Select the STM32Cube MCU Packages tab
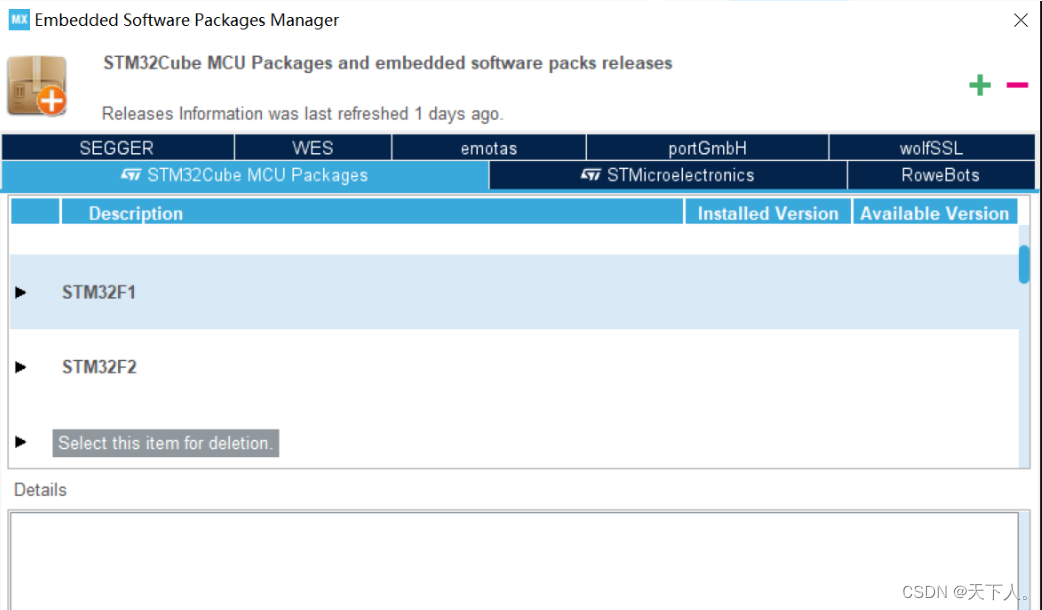The width and height of the screenshot is (1042, 610). tap(245, 175)
